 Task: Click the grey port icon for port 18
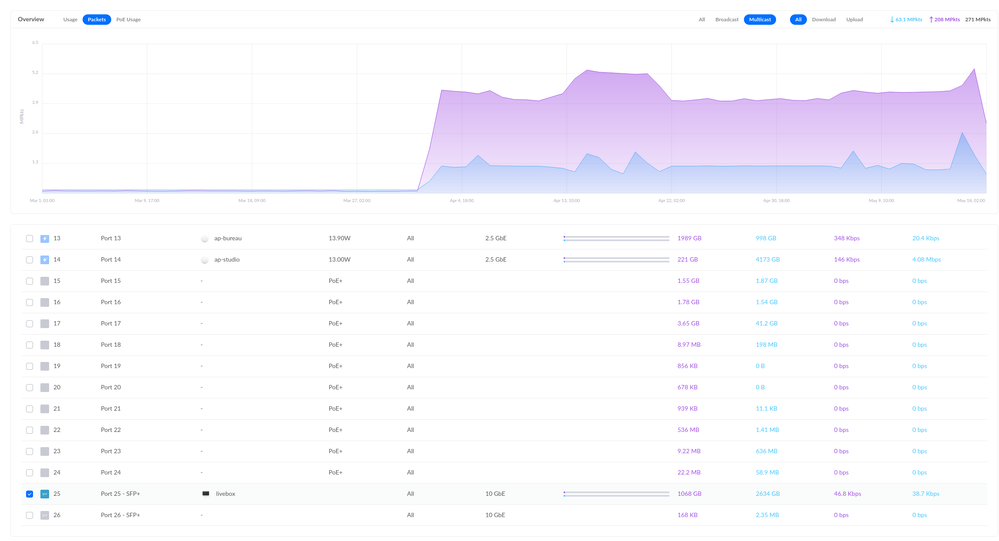pos(45,345)
